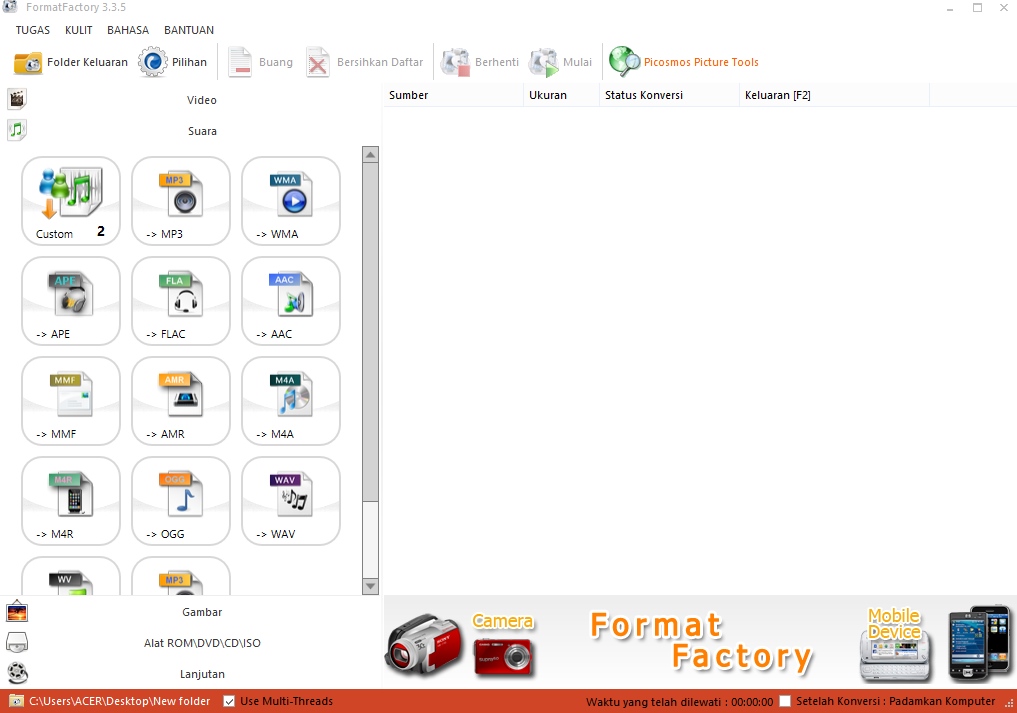Click the Buang remove button
The height and width of the screenshot is (713, 1017).
tap(260, 62)
